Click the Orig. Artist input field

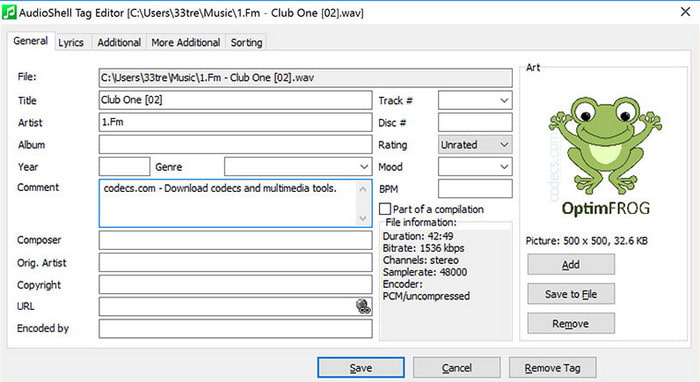tap(235, 262)
